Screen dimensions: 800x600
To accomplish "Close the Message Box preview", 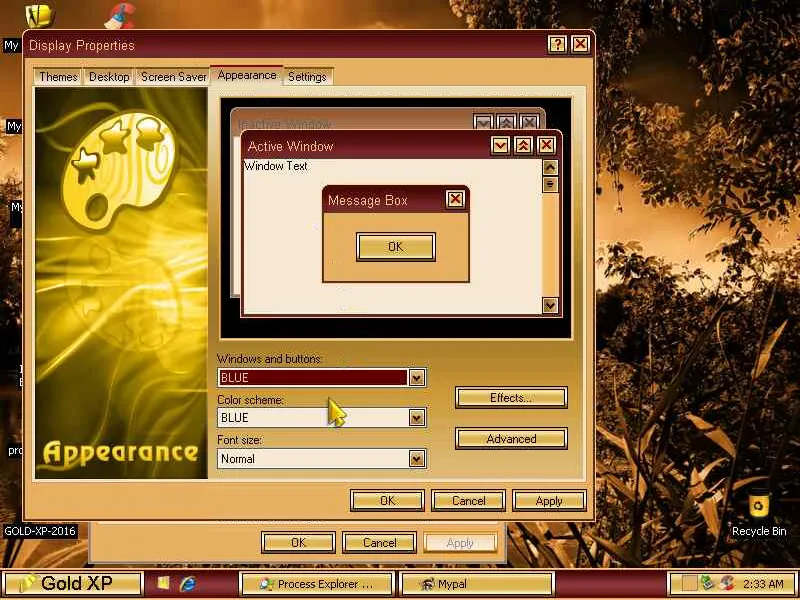I will 455,199.
